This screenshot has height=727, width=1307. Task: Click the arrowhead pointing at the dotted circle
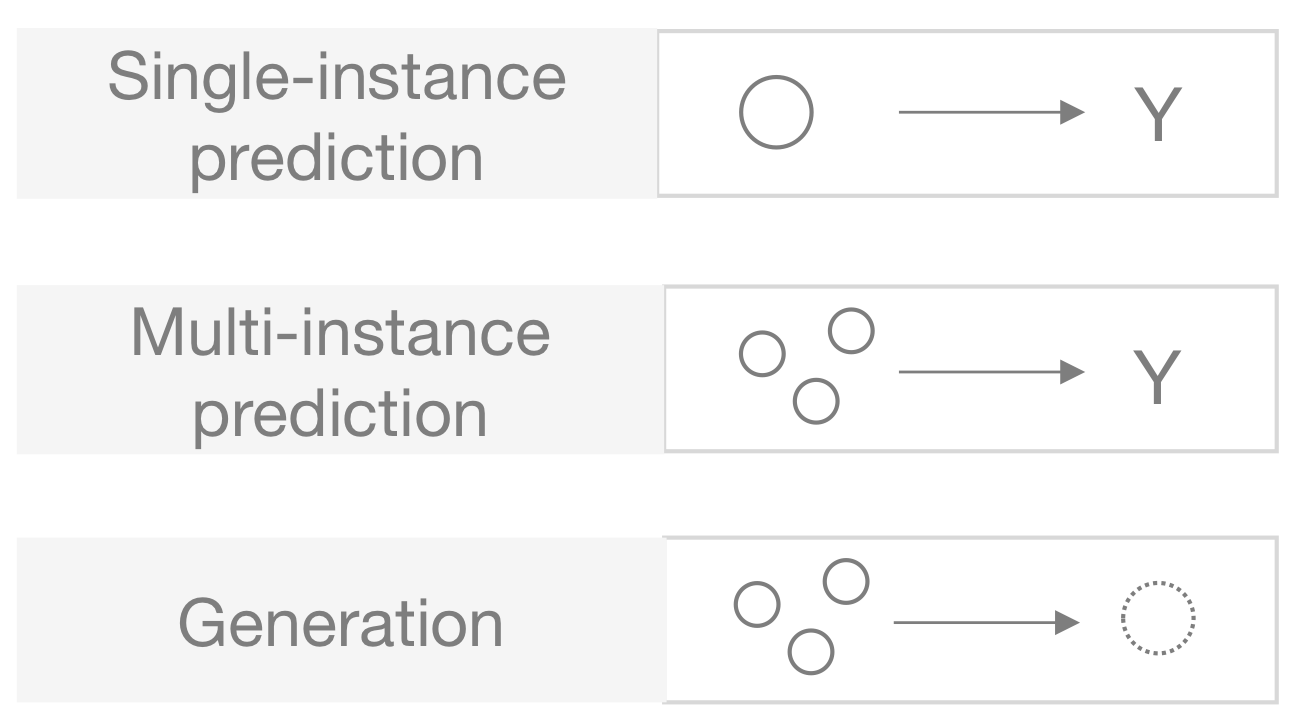(1071, 623)
